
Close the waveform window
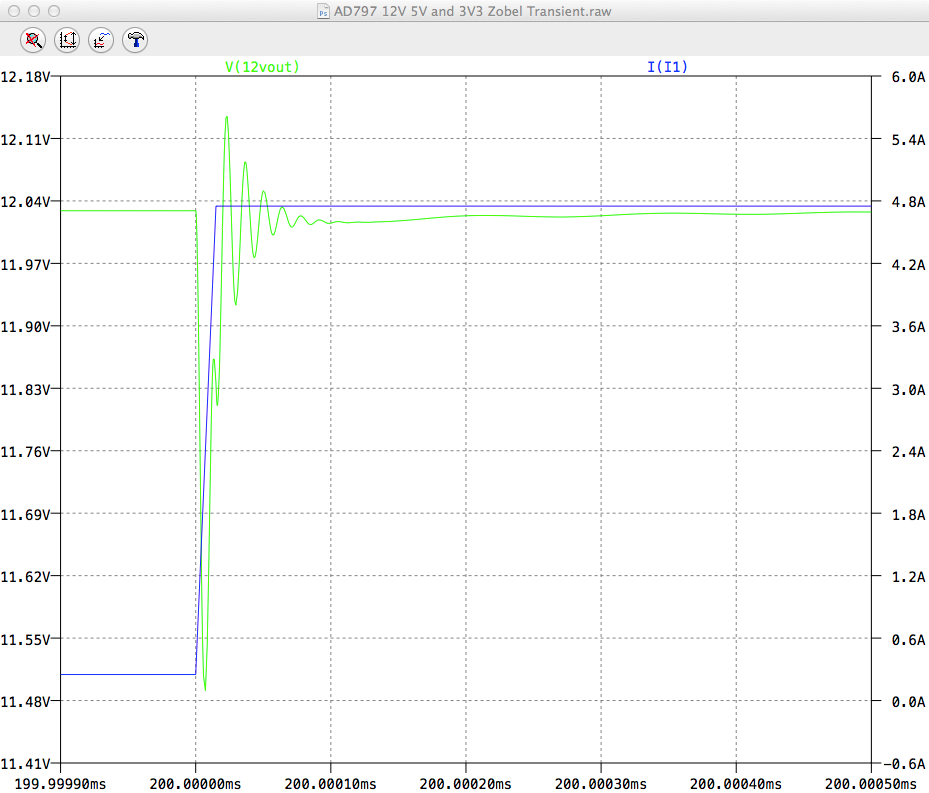14,11
